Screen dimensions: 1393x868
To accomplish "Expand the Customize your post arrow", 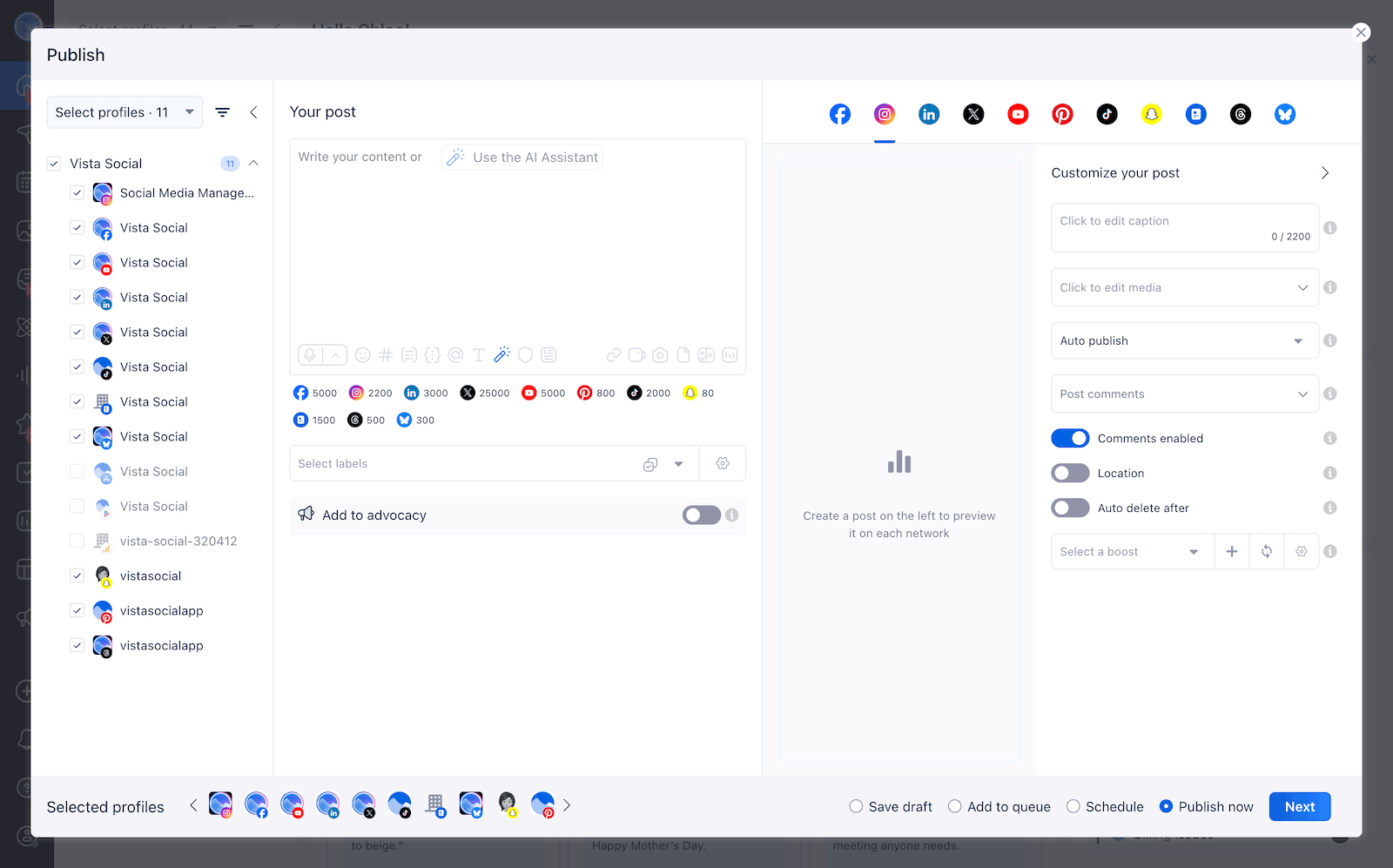I will 1325,172.
